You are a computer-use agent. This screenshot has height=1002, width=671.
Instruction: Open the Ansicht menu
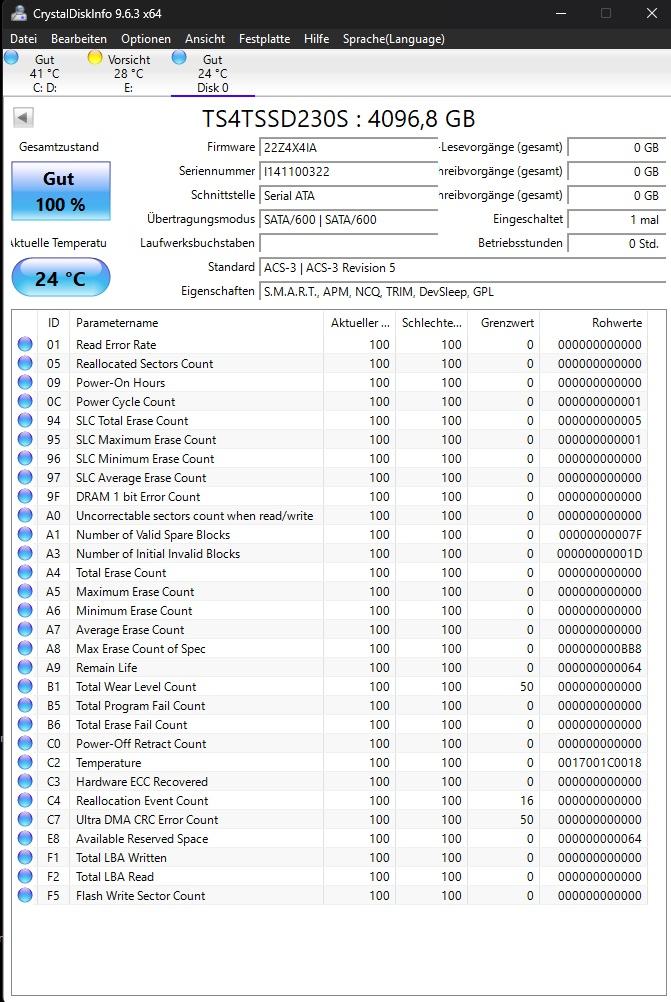tap(204, 39)
